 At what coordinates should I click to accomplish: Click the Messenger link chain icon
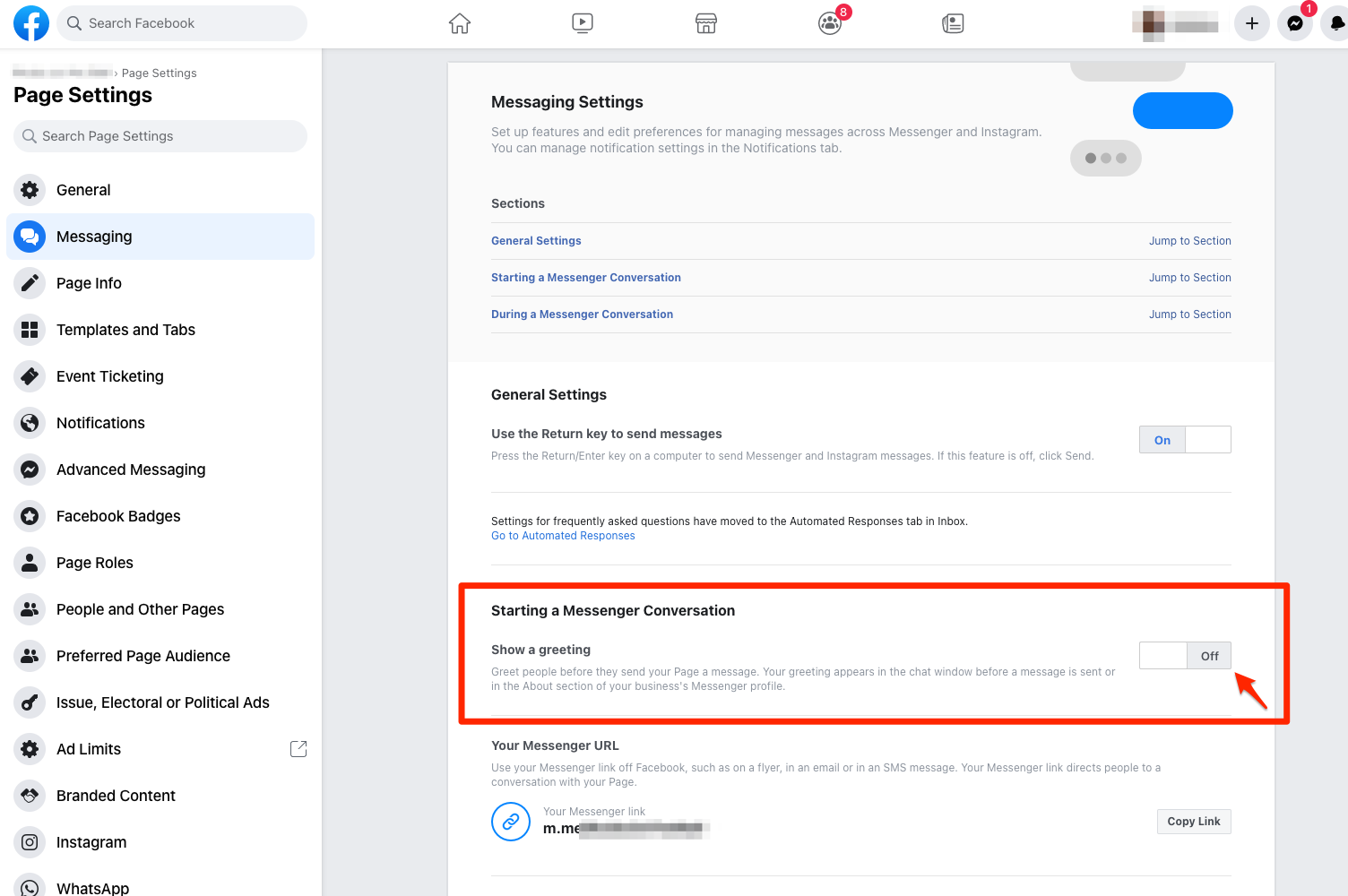511,821
